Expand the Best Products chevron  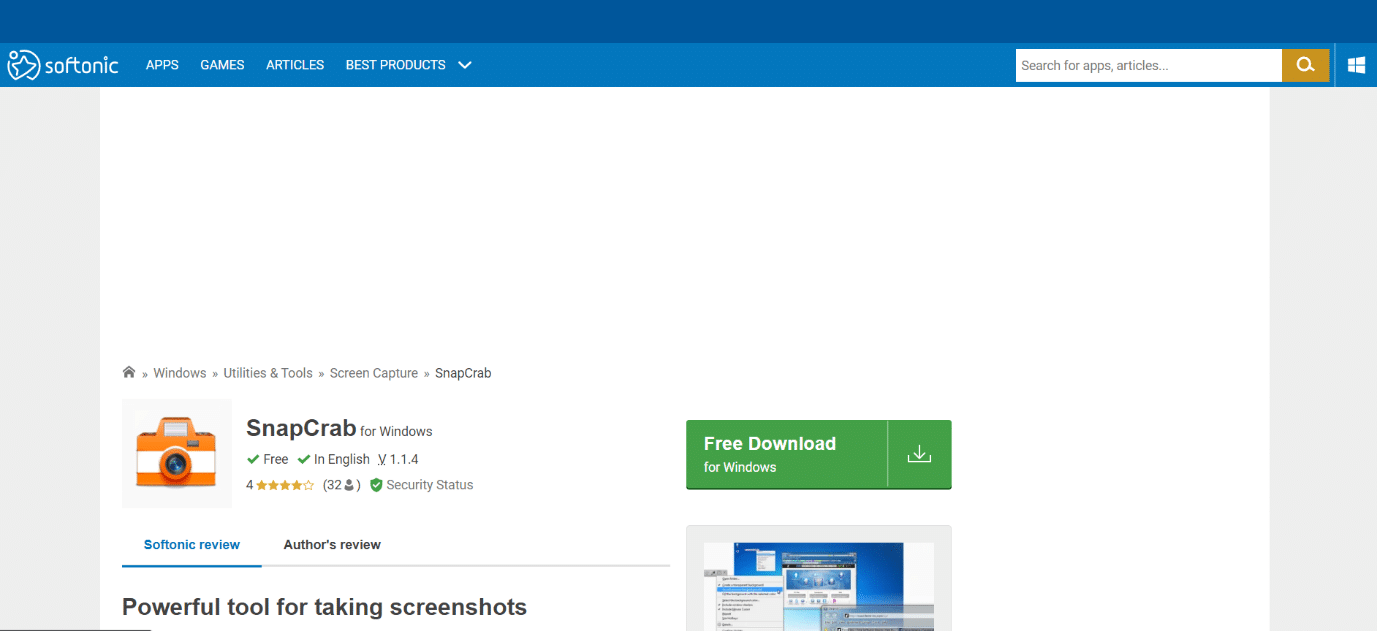[x=465, y=65]
